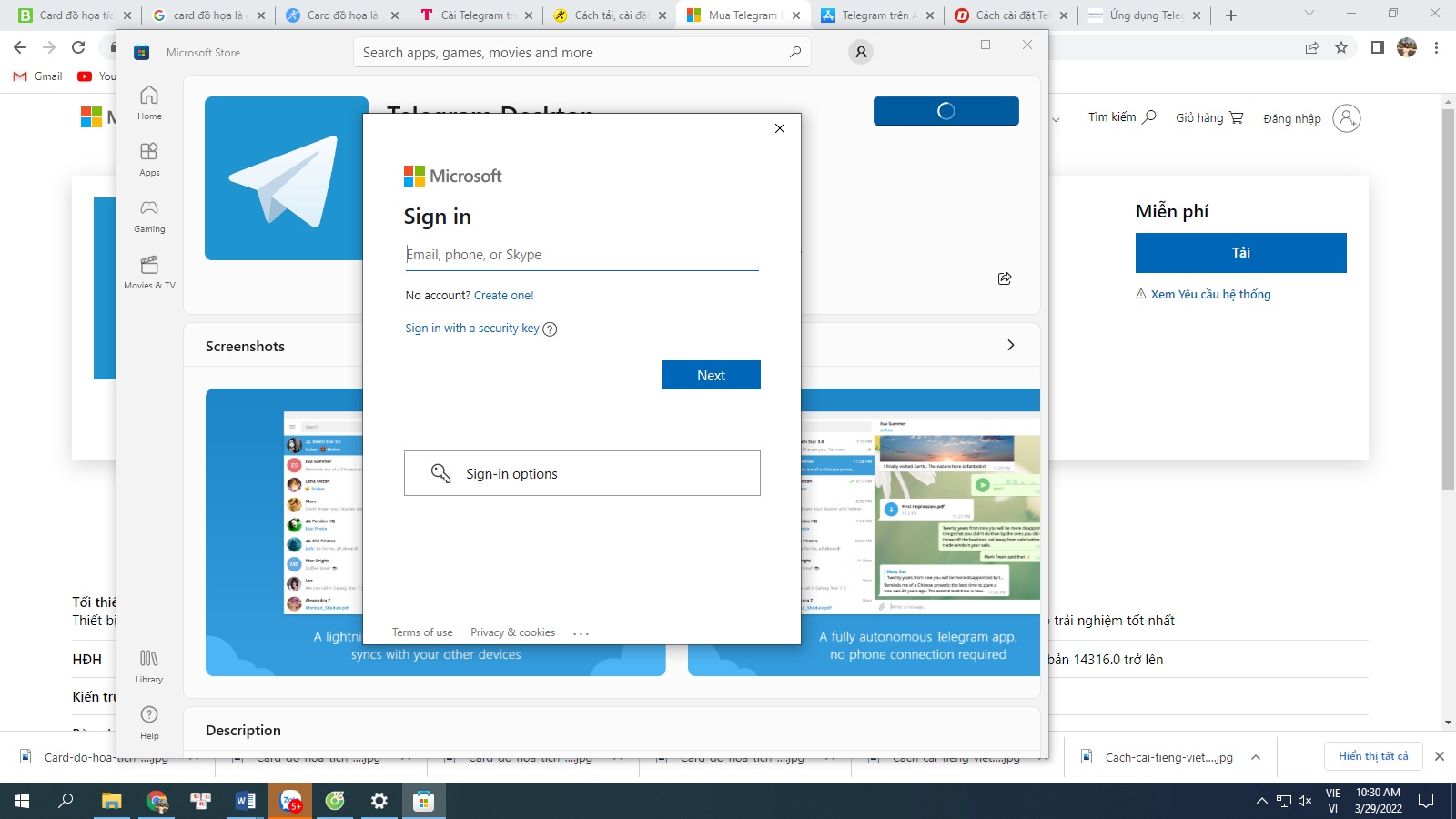Click the Create one! link
Image resolution: width=1456 pixels, height=819 pixels.
point(504,296)
